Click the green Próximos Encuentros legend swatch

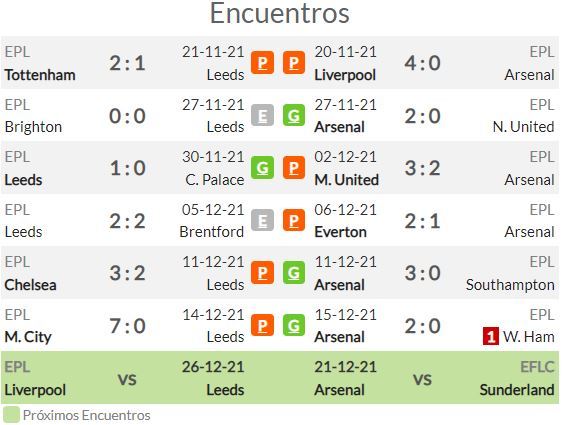(11, 415)
